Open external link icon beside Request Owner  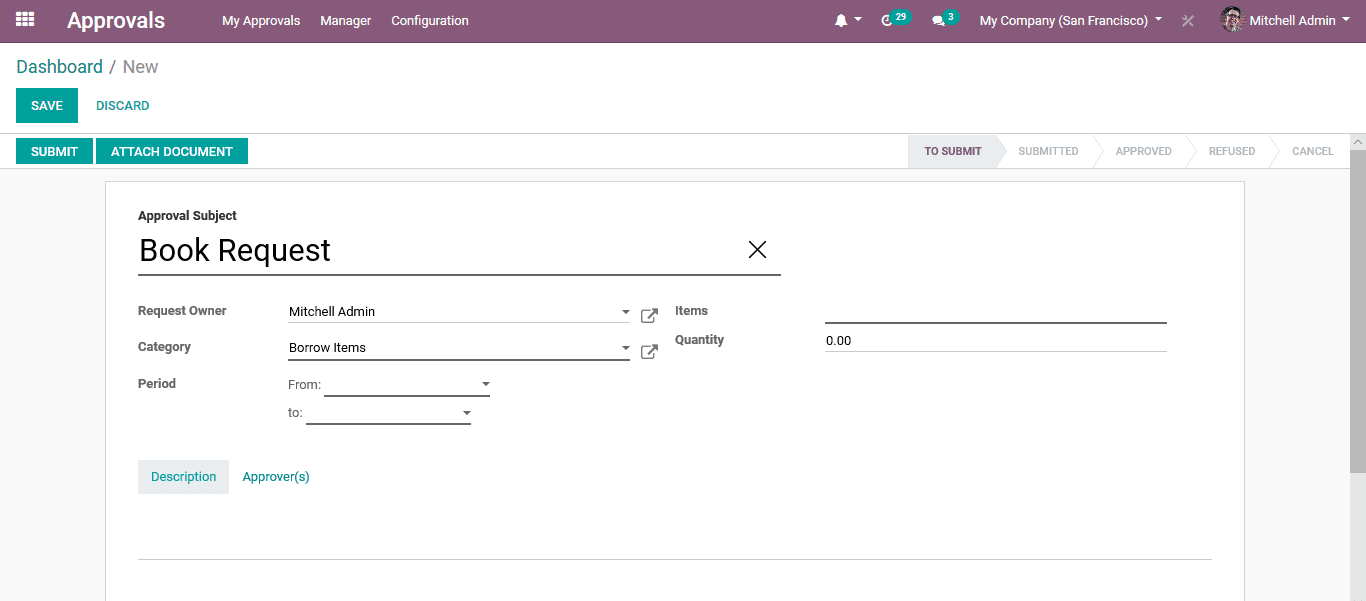pos(649,316)
